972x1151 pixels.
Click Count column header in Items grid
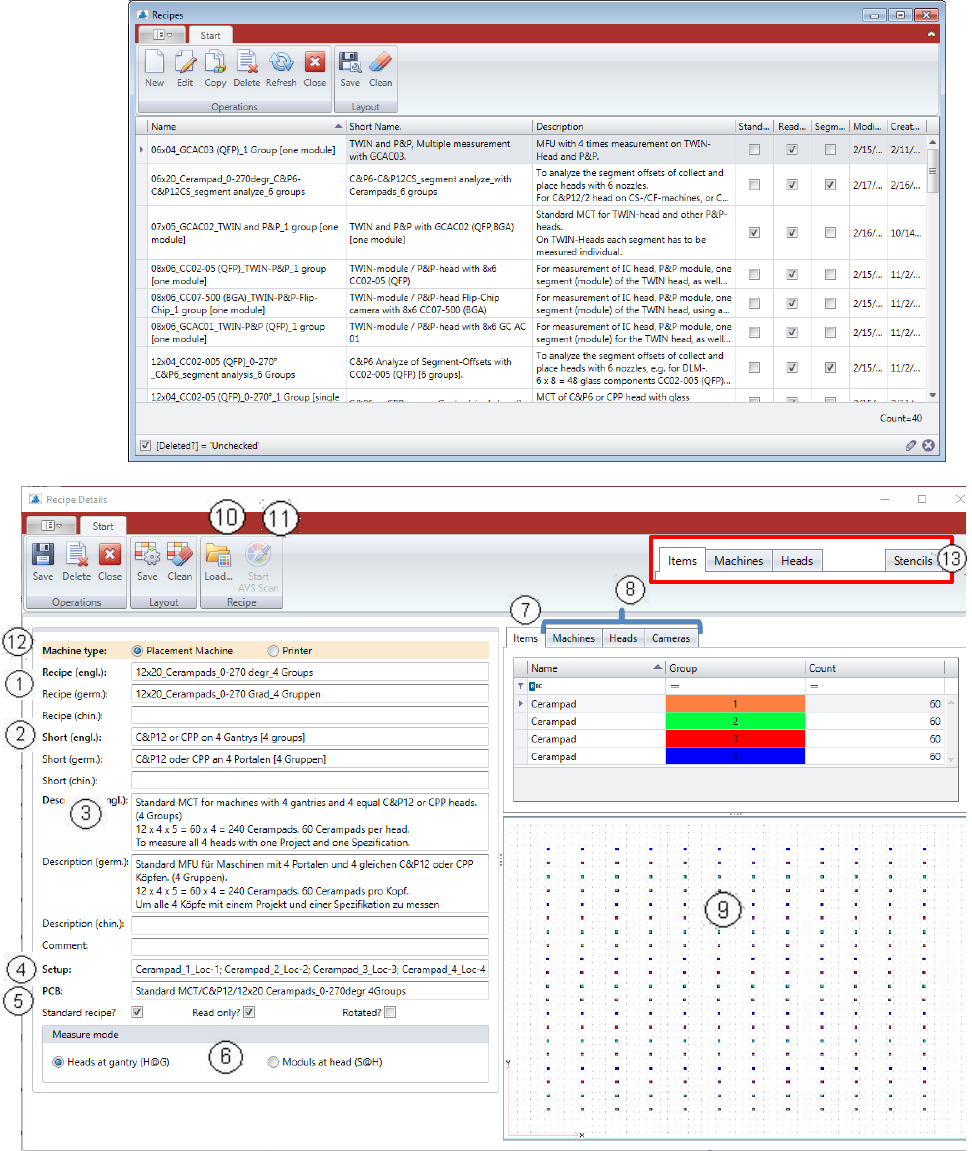click(875, 668)
